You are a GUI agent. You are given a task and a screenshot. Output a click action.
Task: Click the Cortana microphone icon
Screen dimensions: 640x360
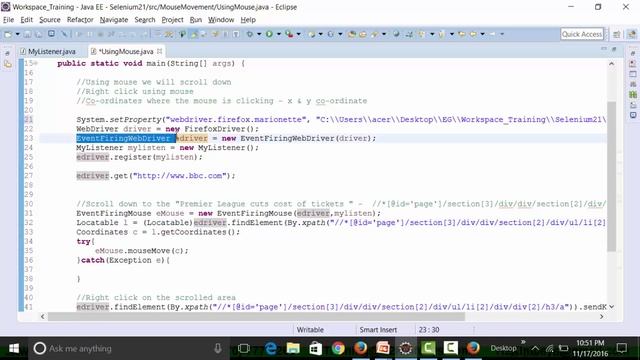pyautogui.click(x=218, y=348)
